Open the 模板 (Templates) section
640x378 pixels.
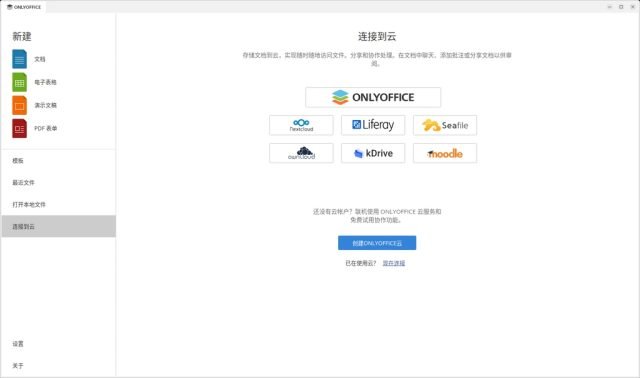(x=58, y=161)
